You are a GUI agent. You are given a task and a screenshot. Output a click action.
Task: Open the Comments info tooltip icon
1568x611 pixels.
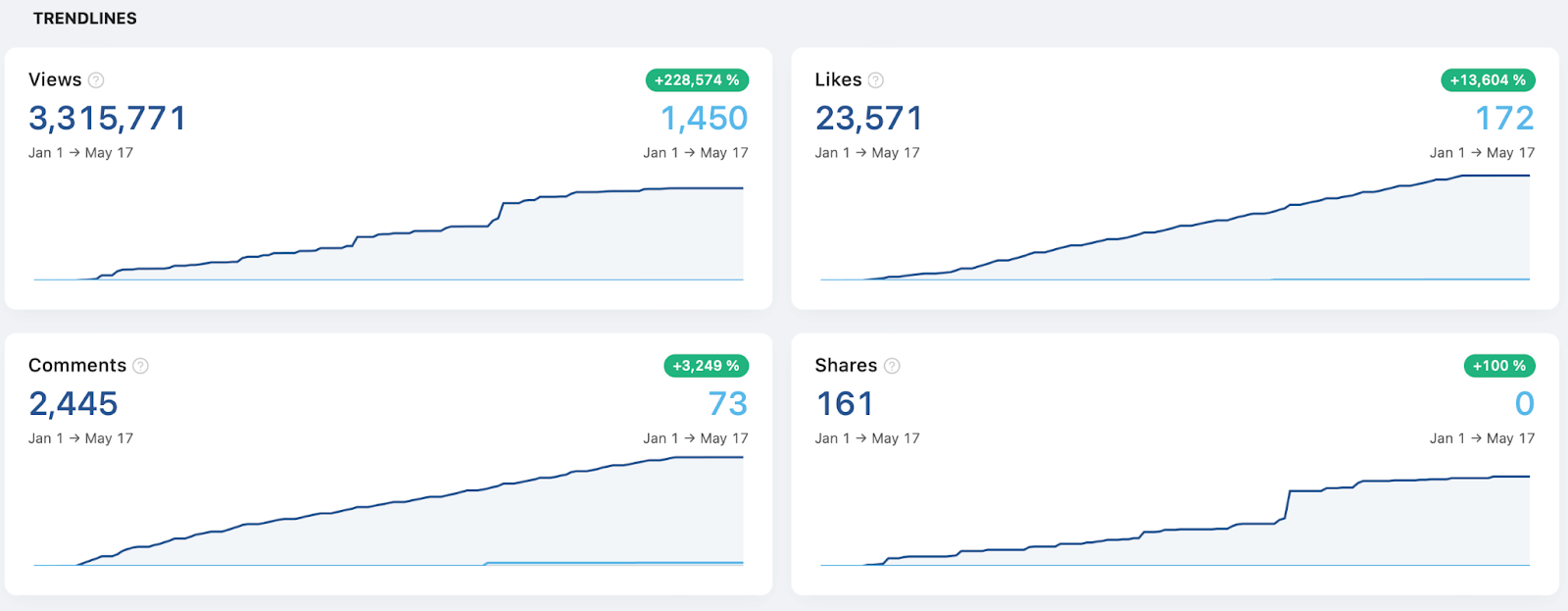click(x=141, y=366)
